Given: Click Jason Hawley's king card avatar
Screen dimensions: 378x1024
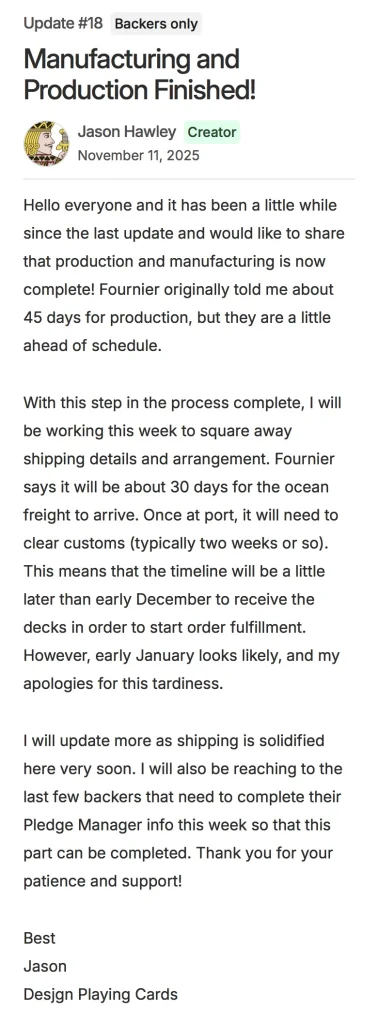Looking at the screenshot, I should coord(46,143).
